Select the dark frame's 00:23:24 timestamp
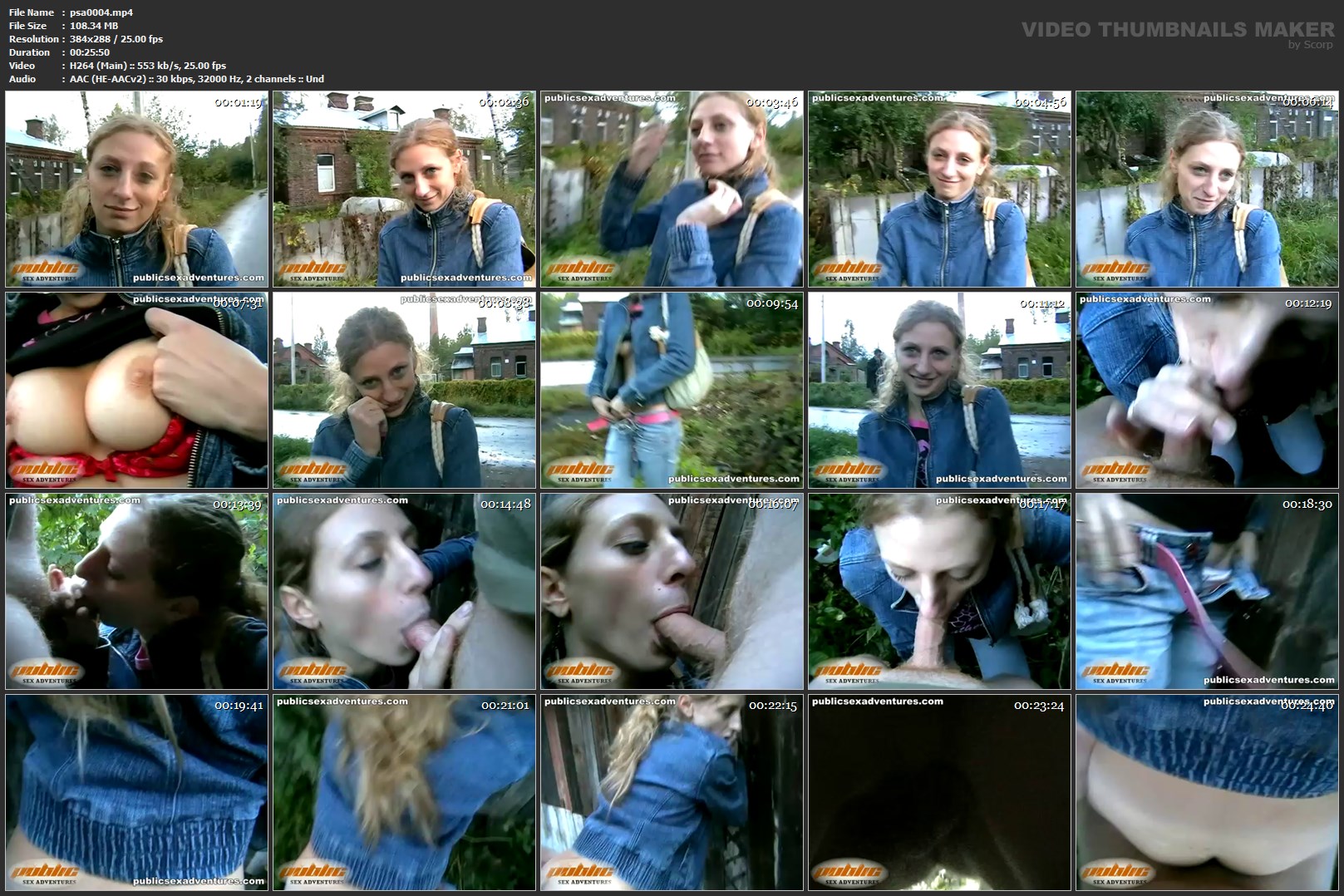Image resolution: width=1344 pixels, height=896 pixels. (1039, 706)
